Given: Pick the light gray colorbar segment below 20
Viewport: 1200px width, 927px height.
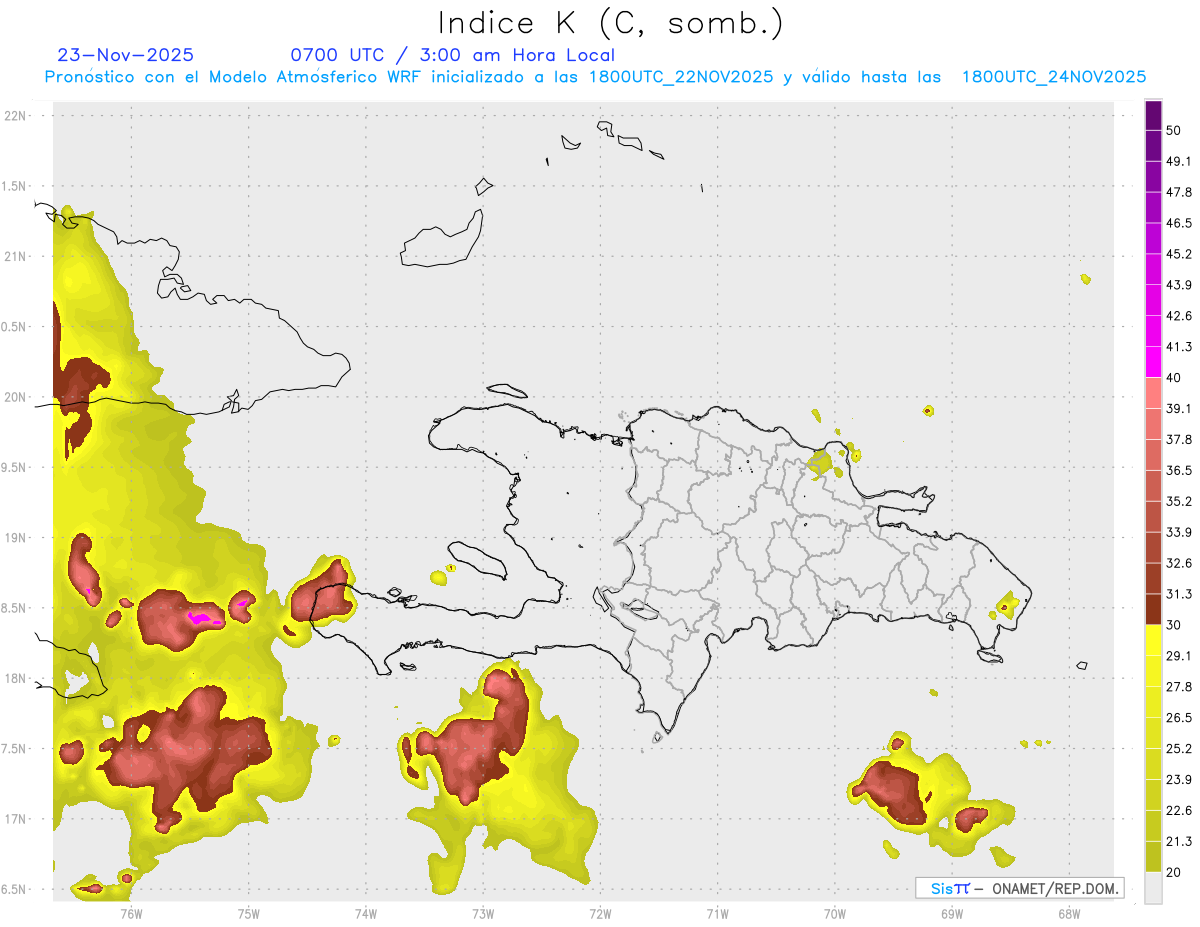Looking at the screenshot, I should pyautogui.click(x=1153, y=888).
